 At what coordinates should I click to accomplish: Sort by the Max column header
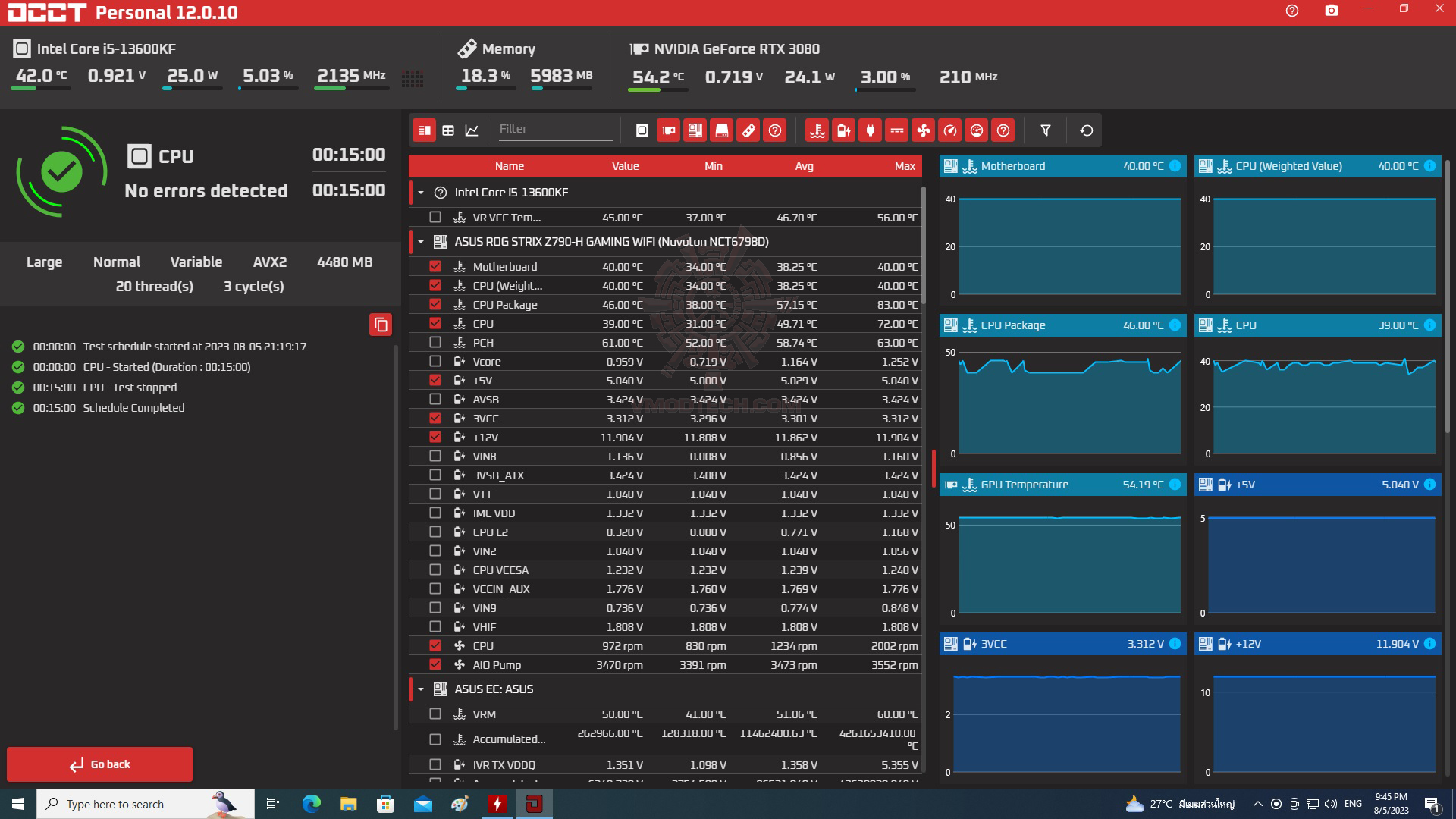904,166
